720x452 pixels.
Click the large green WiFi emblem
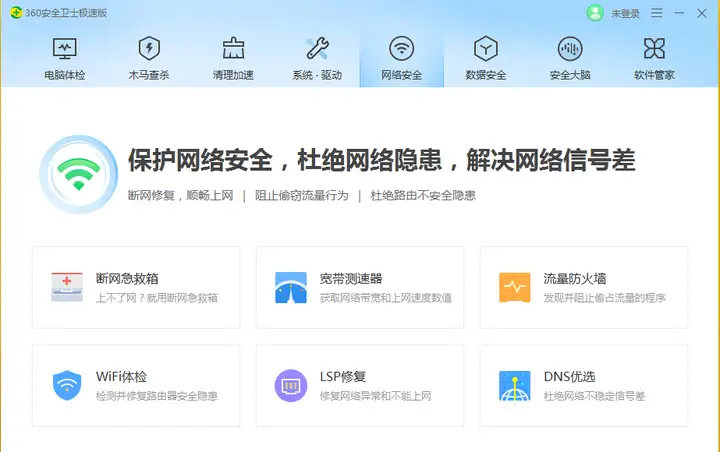click(79, 174)
